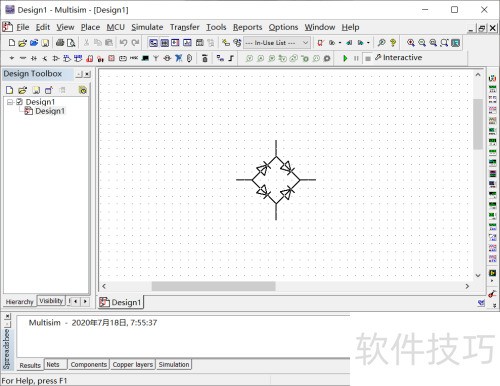The width and height of the screenshot is (500, 386).
Task: Open the Options menu
Action: click(283, 27)
